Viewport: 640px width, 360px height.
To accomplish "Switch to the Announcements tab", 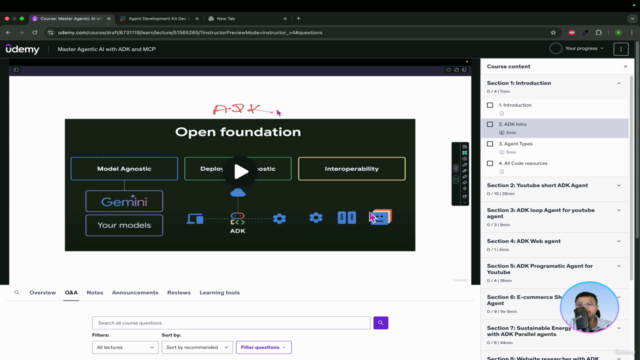I will coord(135,293).
